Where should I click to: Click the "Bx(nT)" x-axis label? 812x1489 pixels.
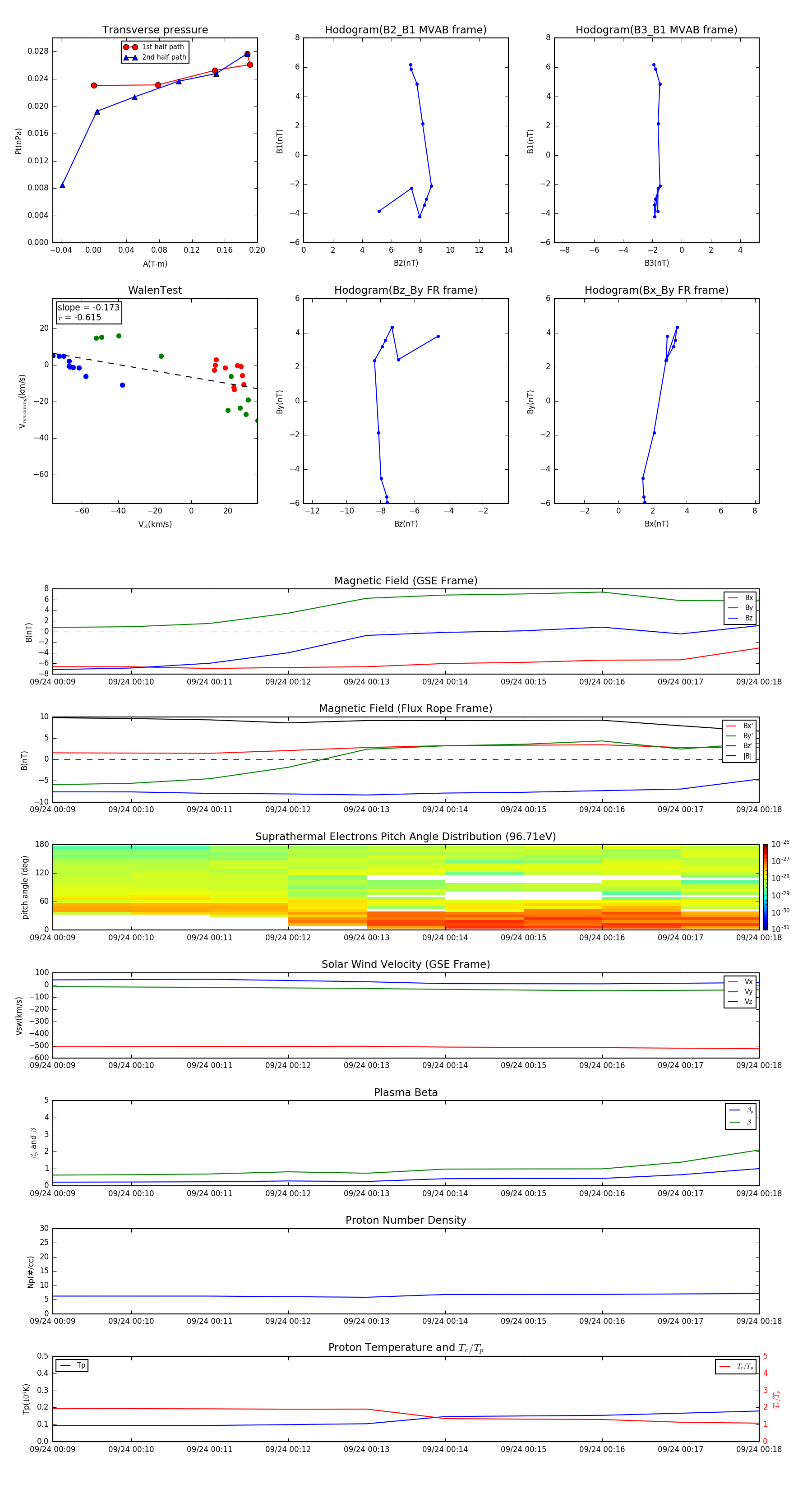[656, 524]
